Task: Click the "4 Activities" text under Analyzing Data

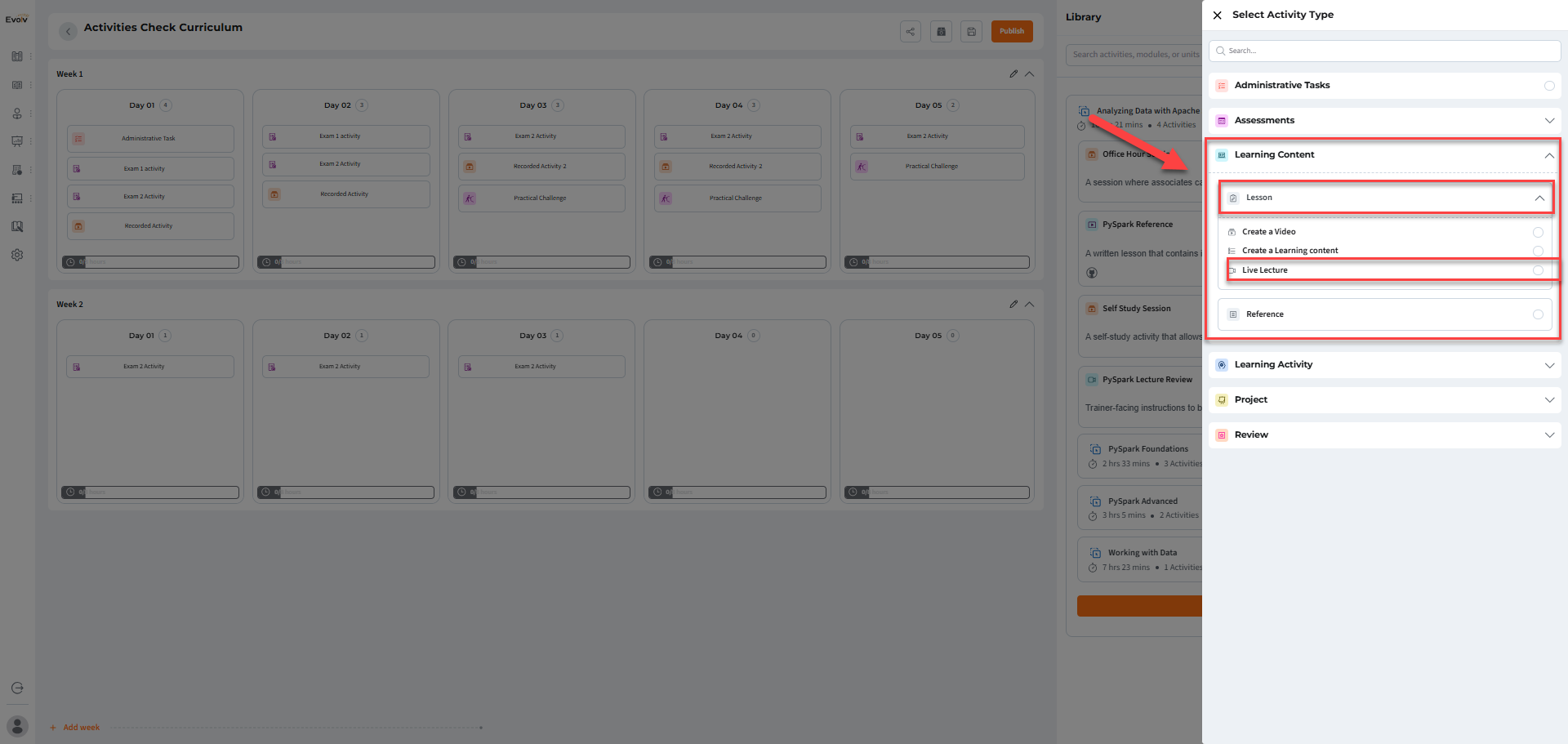Action: point(1176,125)
